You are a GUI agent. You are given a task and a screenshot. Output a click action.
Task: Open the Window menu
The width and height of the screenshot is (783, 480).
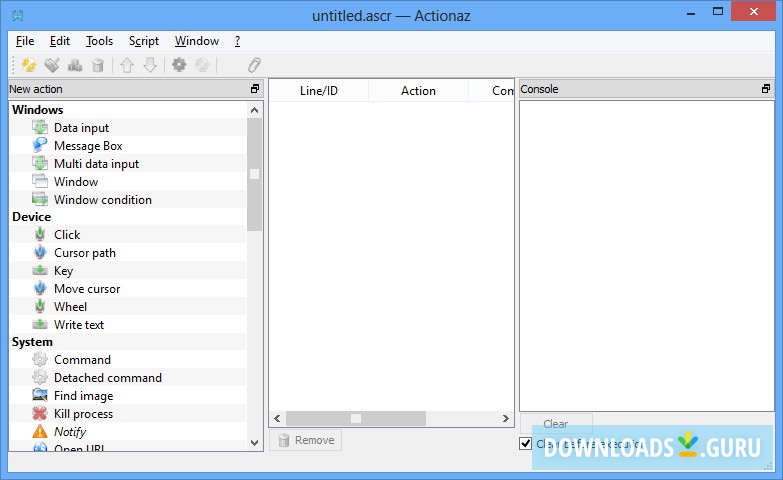click(x=197, y=41)
